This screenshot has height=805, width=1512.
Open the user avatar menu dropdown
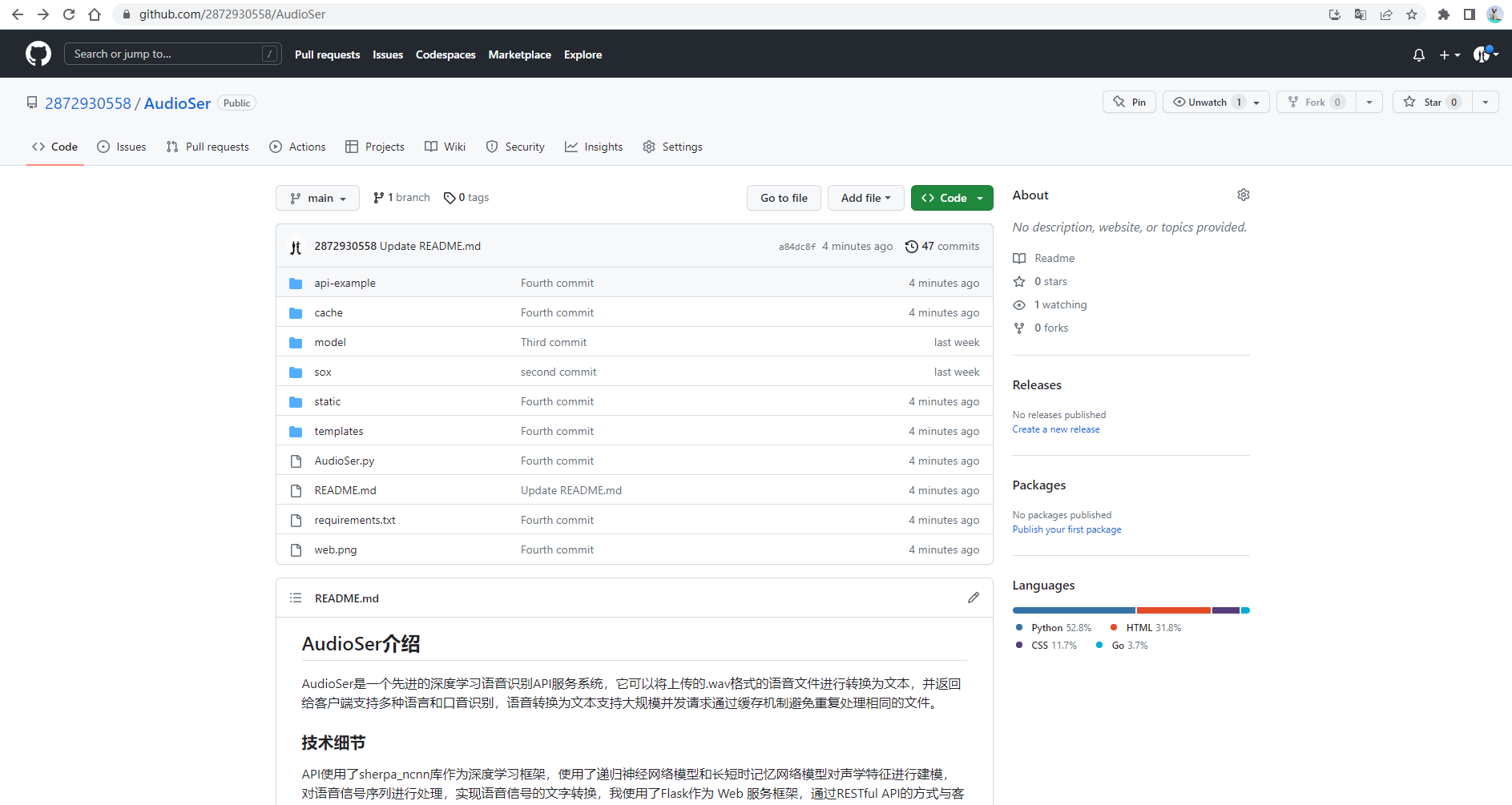coord(1486,54)
